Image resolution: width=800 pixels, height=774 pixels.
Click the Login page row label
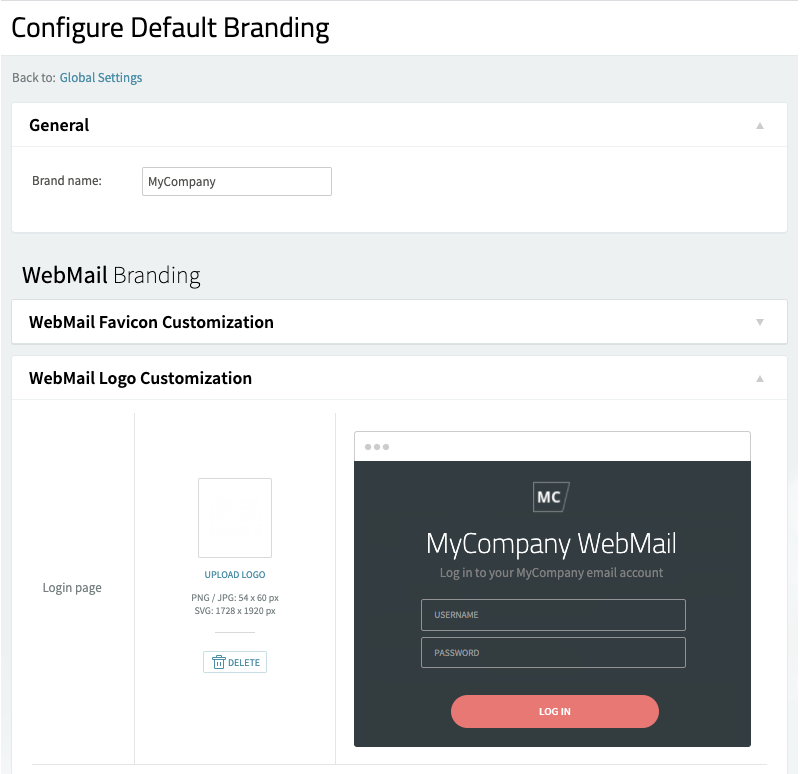pyautogui.click(x=72, y=588)
